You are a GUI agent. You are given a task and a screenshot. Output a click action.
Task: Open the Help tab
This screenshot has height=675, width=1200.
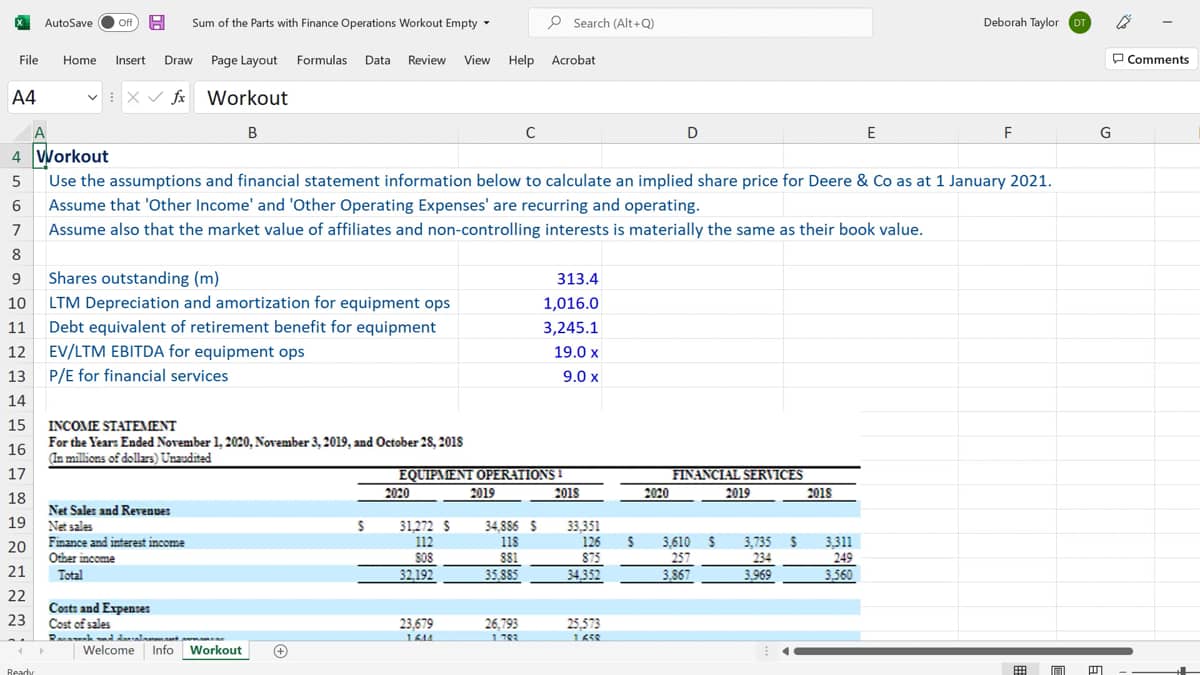point(521,60)
